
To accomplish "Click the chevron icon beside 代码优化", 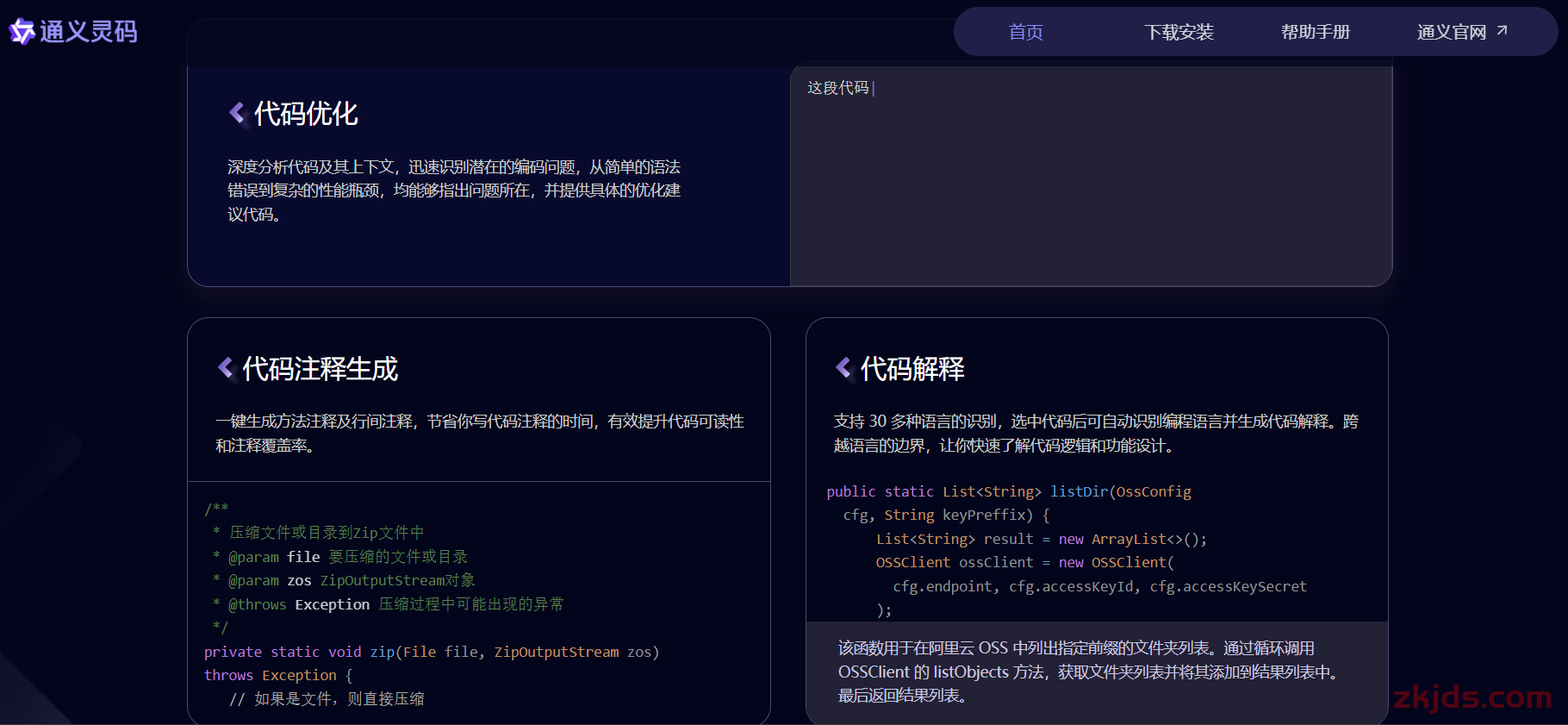I will (x=237, y=113).
